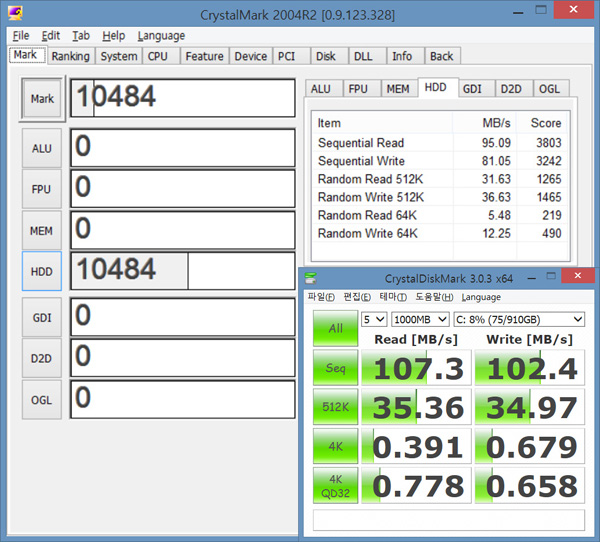
Task: Show the OGL results tab
Action: 552,89
